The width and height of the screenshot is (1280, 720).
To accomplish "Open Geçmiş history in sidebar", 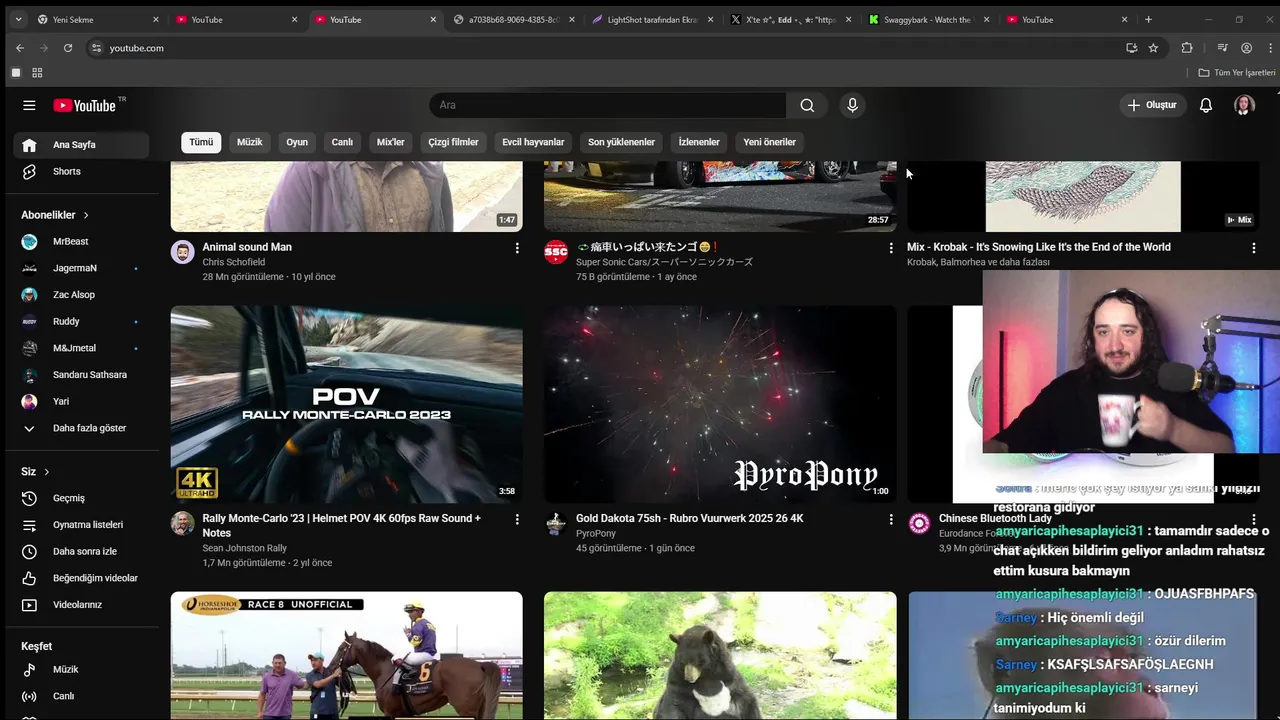I will pos(81,498).
